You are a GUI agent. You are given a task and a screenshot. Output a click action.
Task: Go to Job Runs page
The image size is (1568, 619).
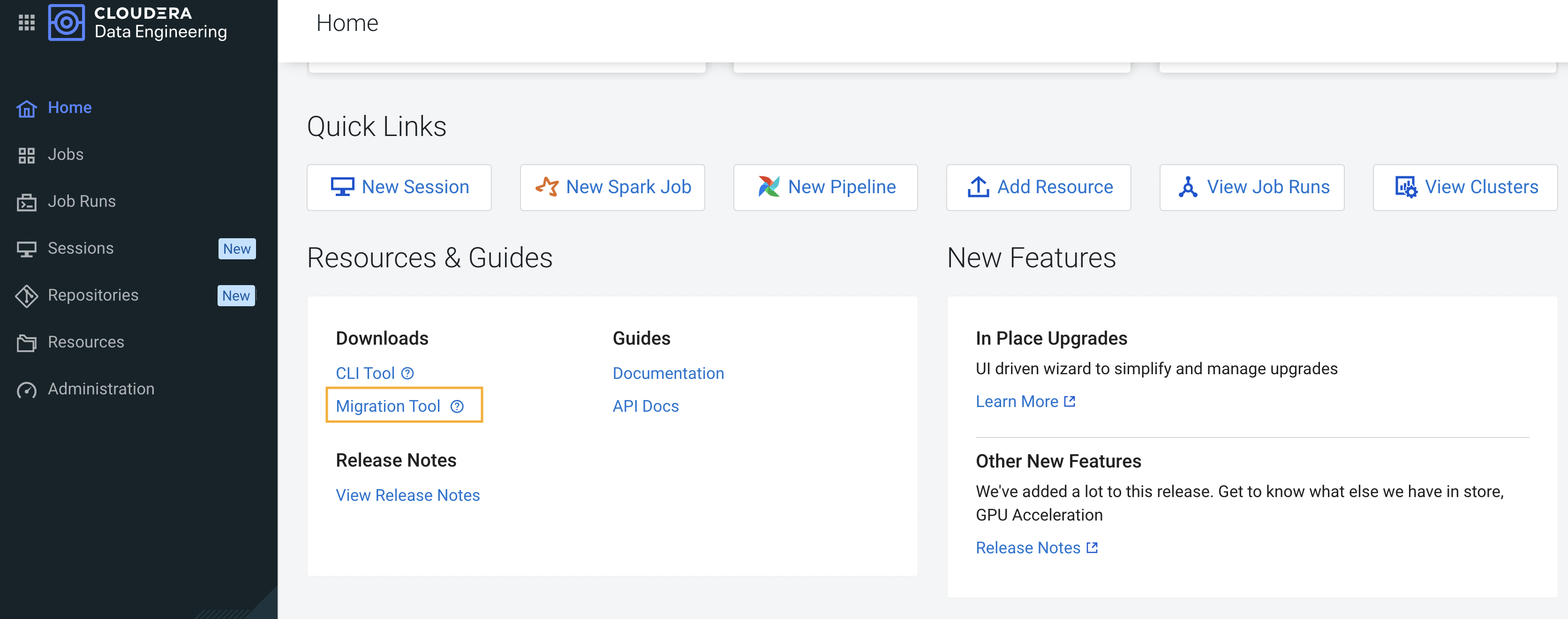(x=82, y=202)
